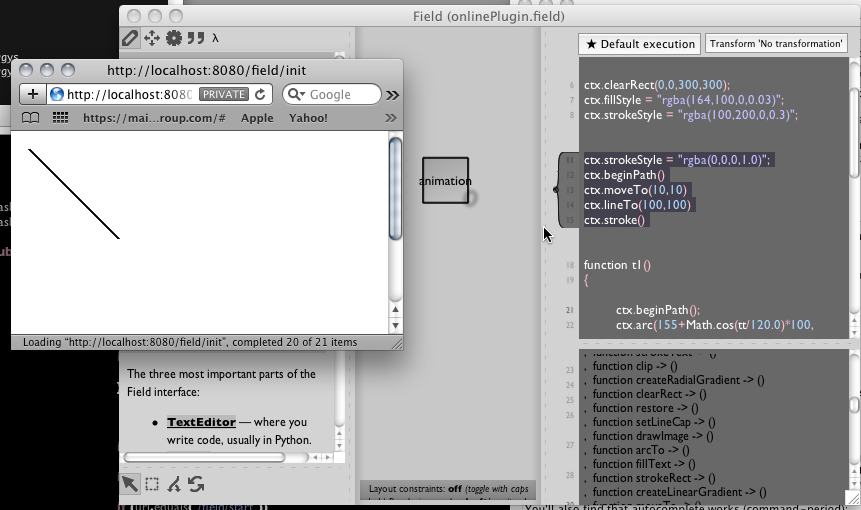This screenshot has height=510, width=861.
Task: Select the pencil edit tool icon
Action: pyautogui.click(x=130, y=38)
